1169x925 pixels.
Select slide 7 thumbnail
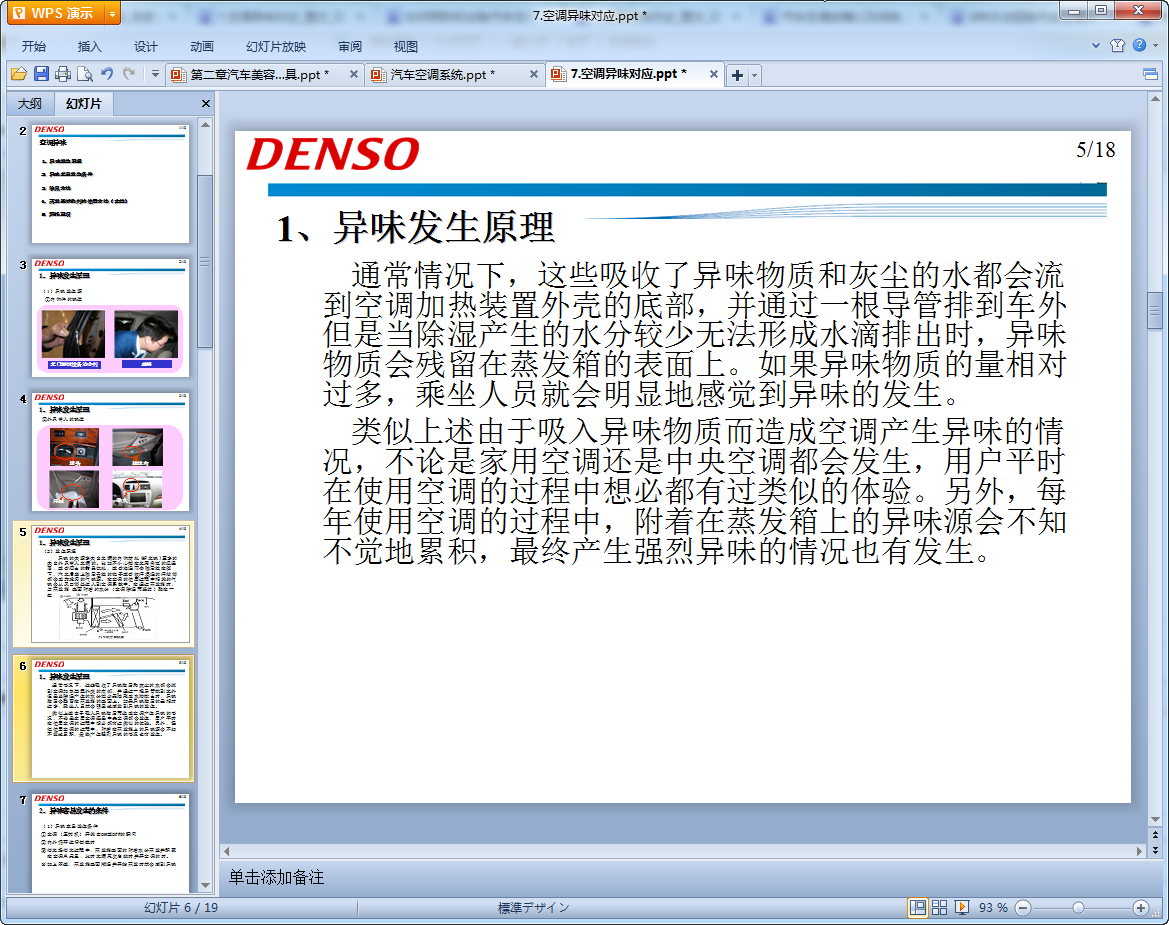tap(110, 844)
